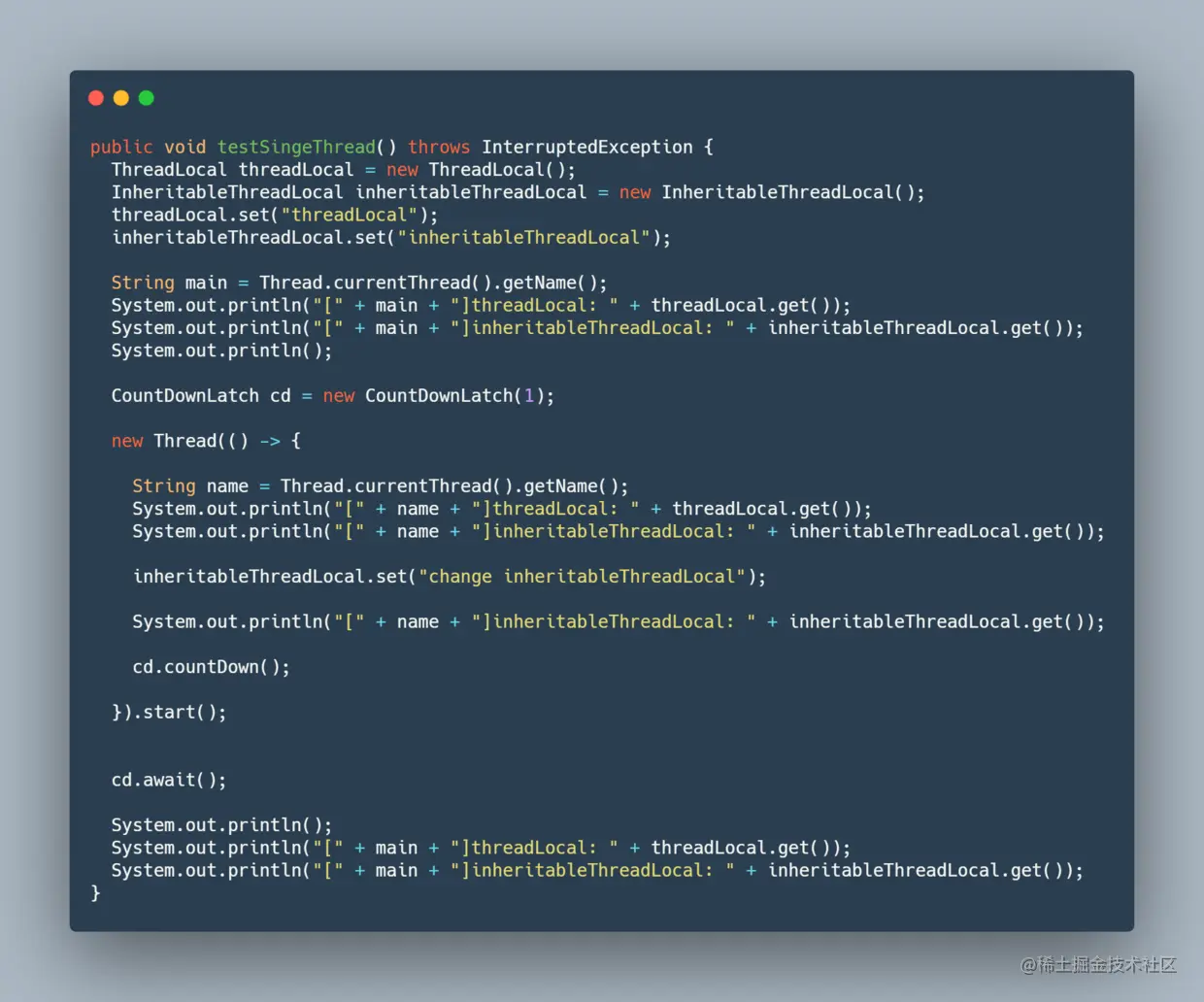
Task: Select the CountDownLatch constructor argument 1
Action: pyautogui.click(x=528, y=395)
